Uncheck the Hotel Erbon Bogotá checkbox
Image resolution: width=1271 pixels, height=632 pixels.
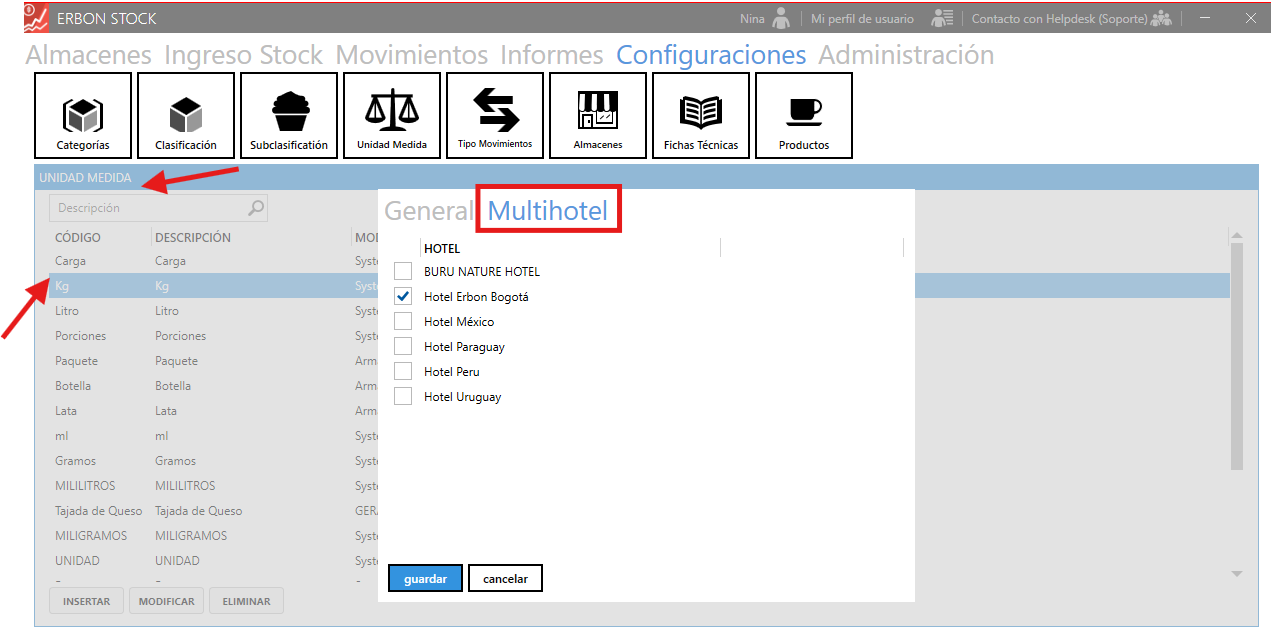(403, 296)
